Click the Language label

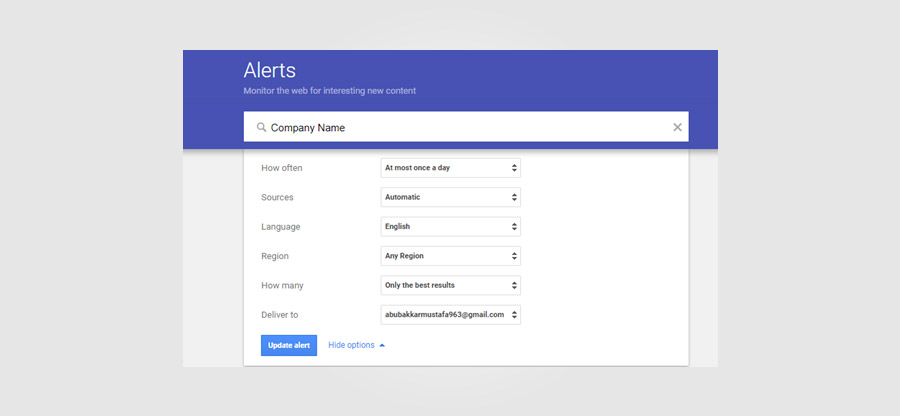281,227
